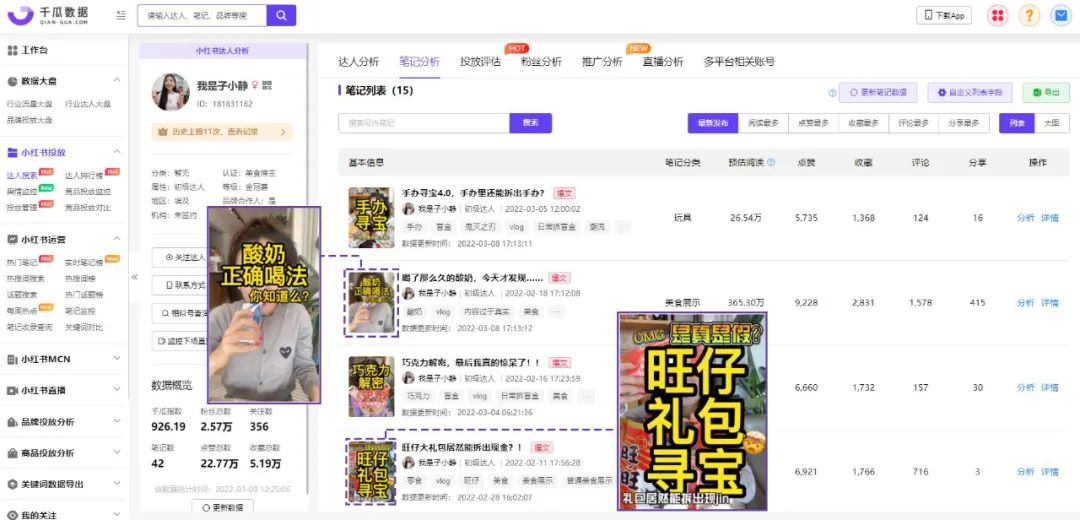Click the notes search input field
This screenshot has width=1080, height=520.
coord(424,123)
